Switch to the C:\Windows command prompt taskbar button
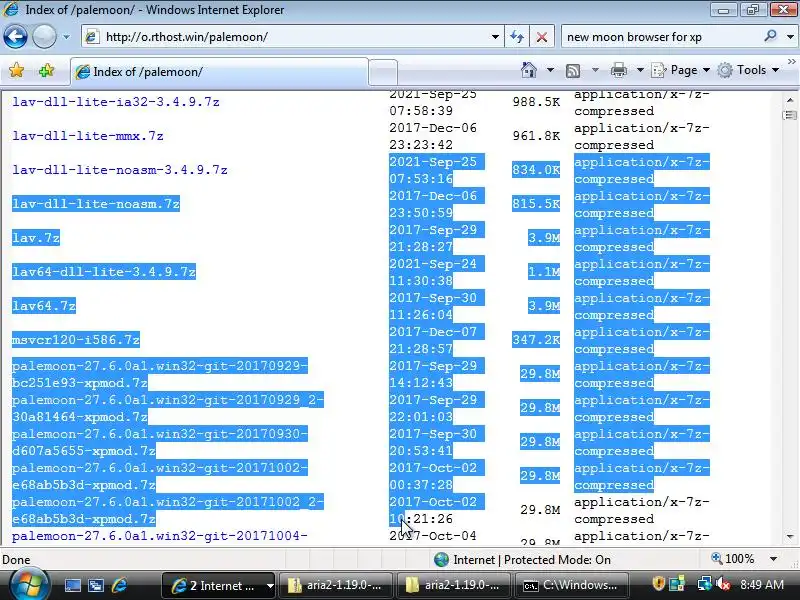The image size is (800, 600). point(572,585)
